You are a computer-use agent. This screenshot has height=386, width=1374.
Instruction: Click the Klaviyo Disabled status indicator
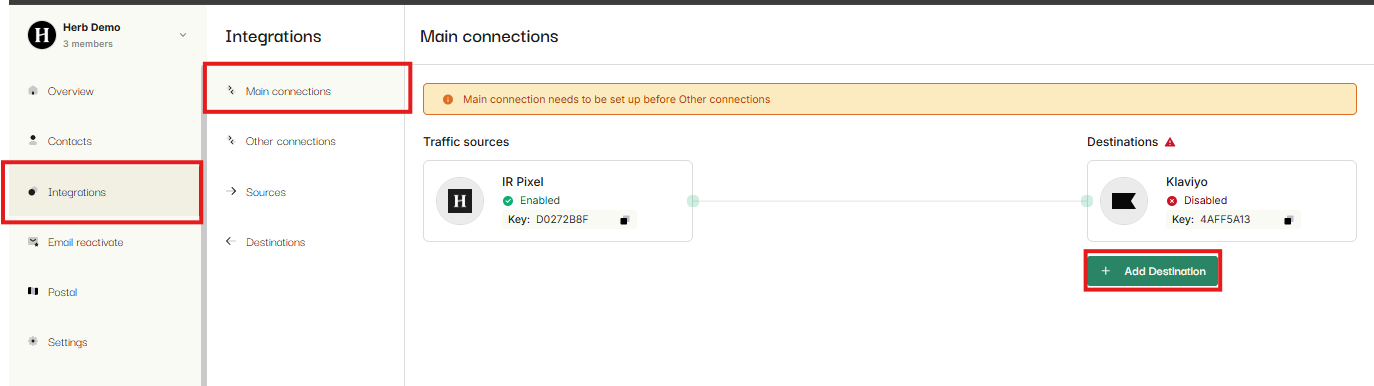1197,200
